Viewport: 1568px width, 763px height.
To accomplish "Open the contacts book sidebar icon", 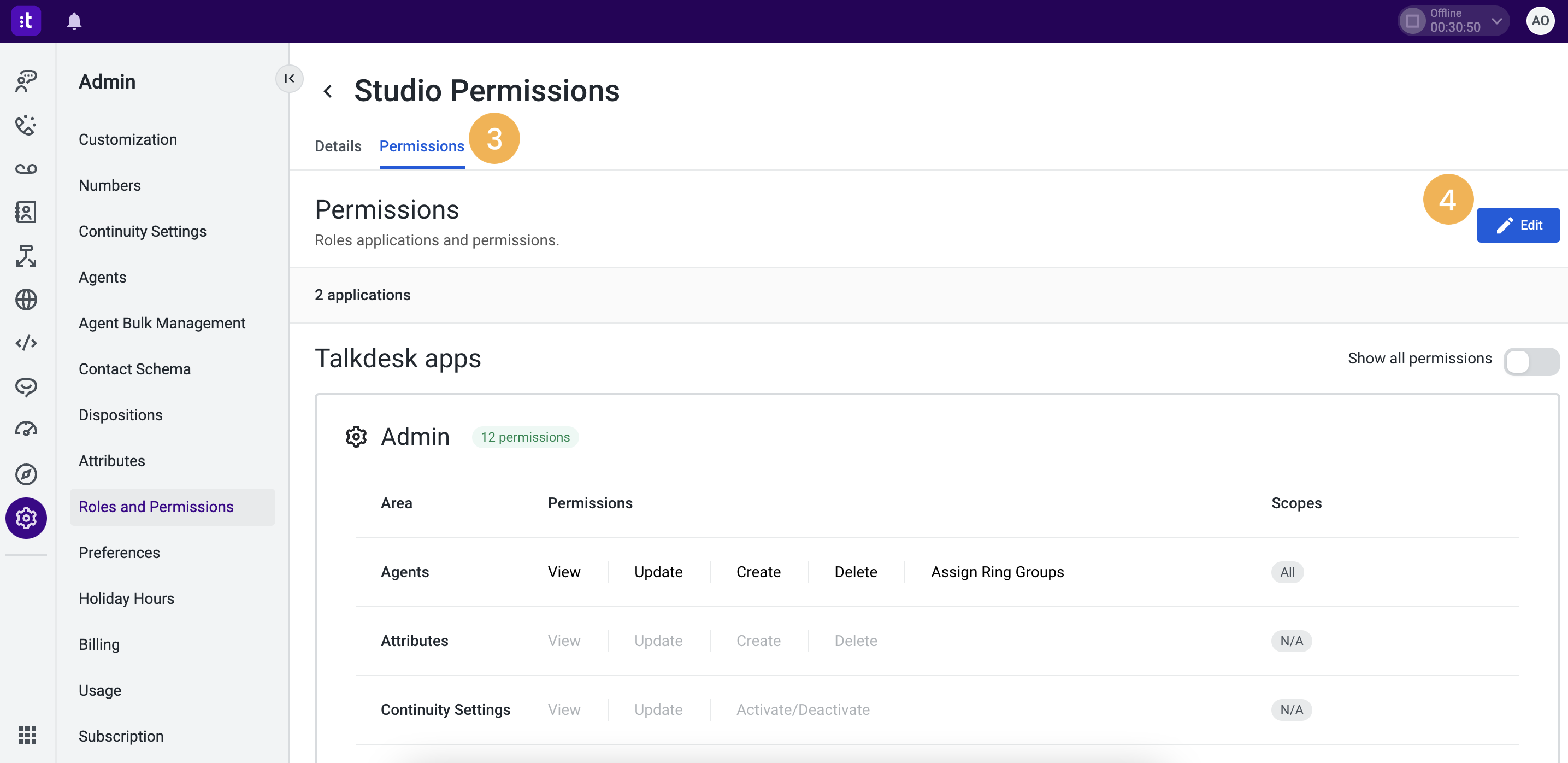I will point(26,212).
